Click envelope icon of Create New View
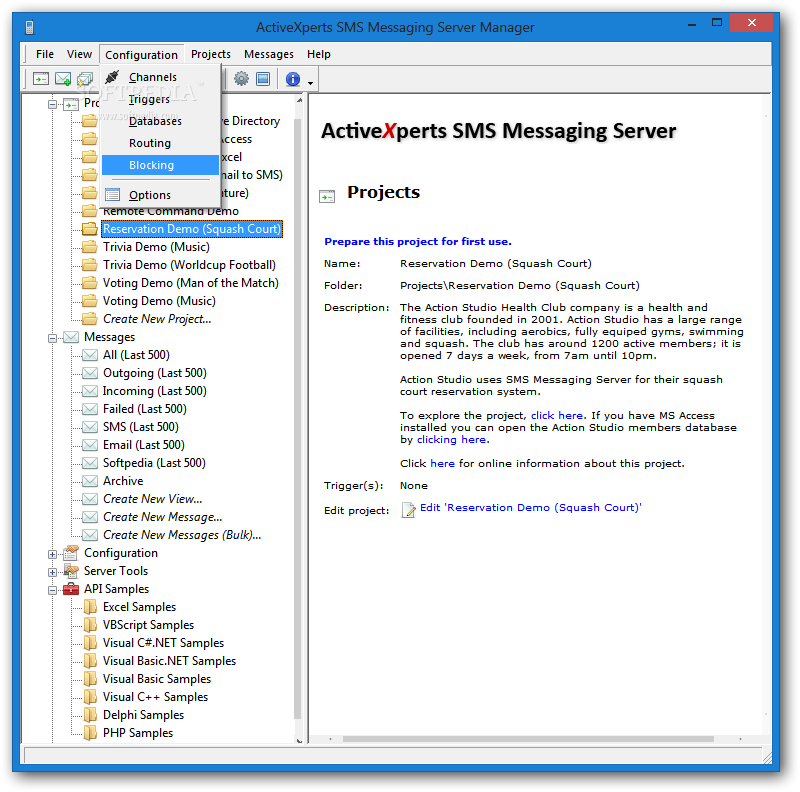Screen dimensions: 800x792 click(x=90, y=499)
